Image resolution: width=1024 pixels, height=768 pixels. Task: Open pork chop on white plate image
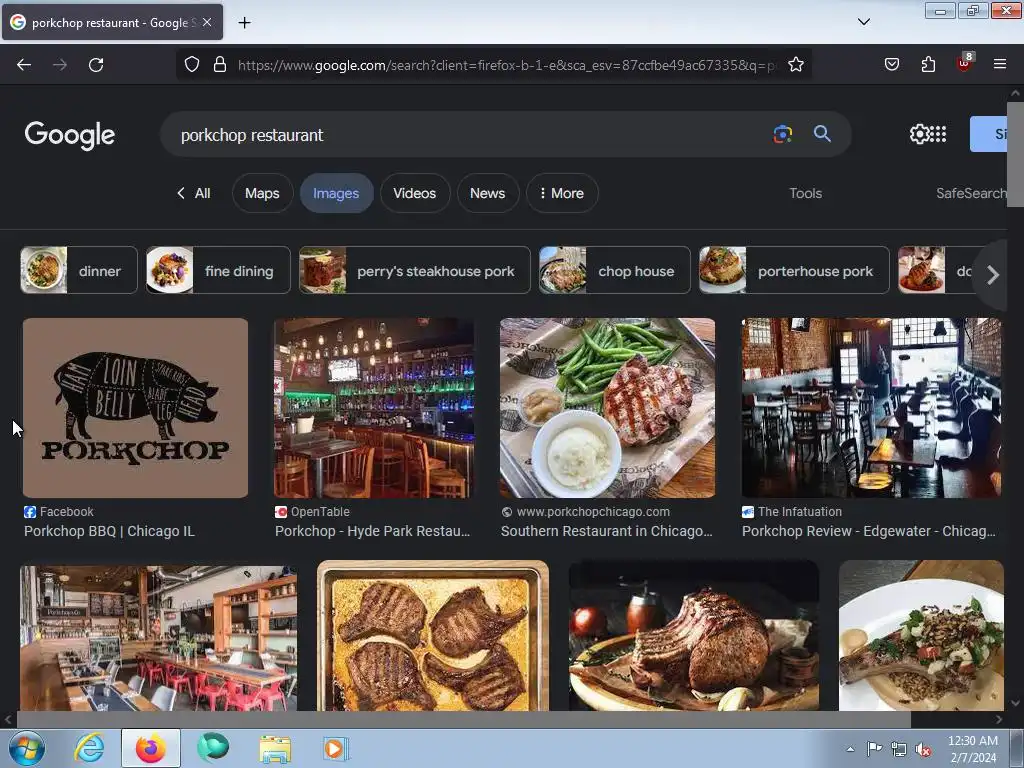click(x=921, y=635)
